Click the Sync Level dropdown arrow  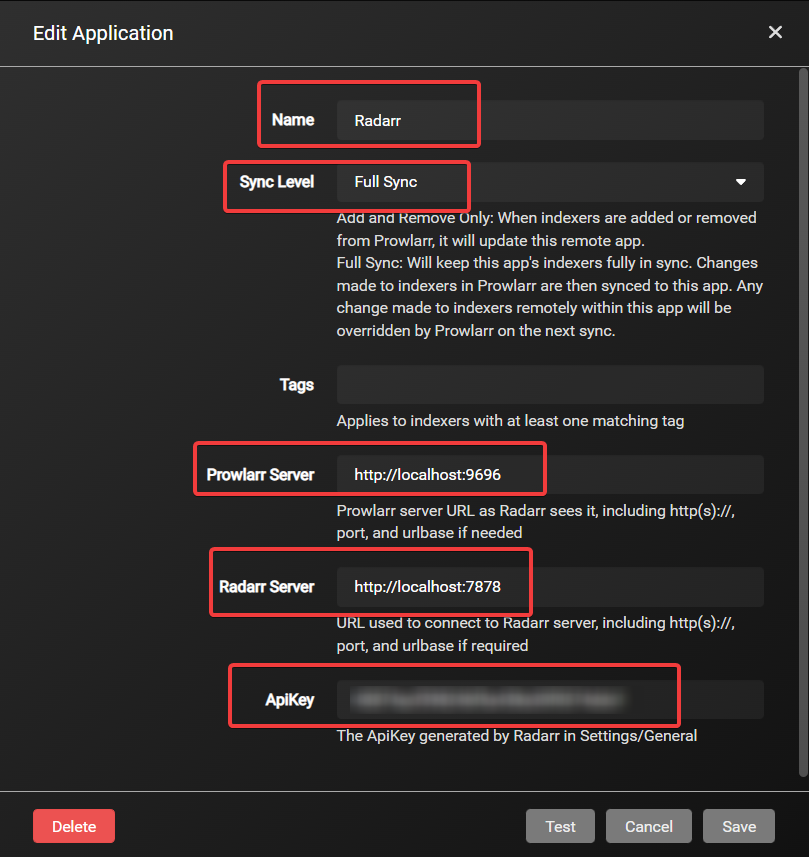click(741, 182)
